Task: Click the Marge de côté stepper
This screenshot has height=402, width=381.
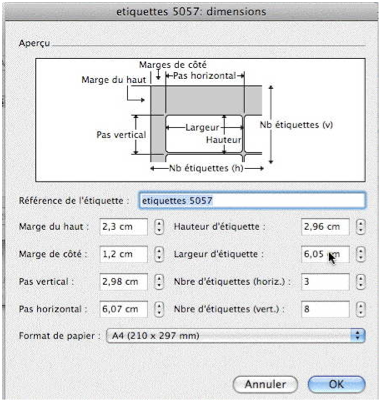Action: coord(159,254)
